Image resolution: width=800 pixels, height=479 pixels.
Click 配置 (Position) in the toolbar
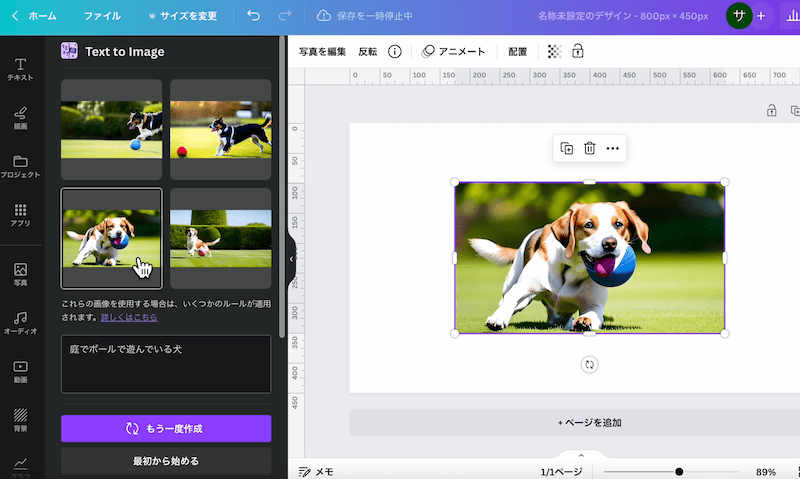(x=517, y=52)
